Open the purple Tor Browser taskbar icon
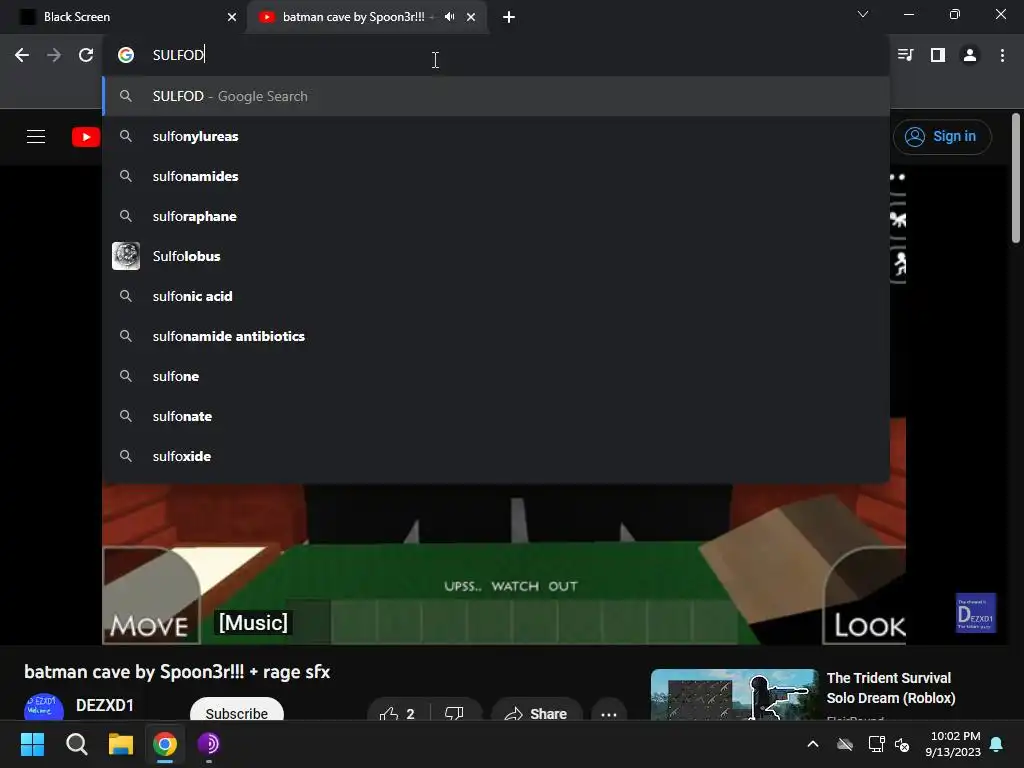Screen dimensions: 1024x768 [209, 744]
